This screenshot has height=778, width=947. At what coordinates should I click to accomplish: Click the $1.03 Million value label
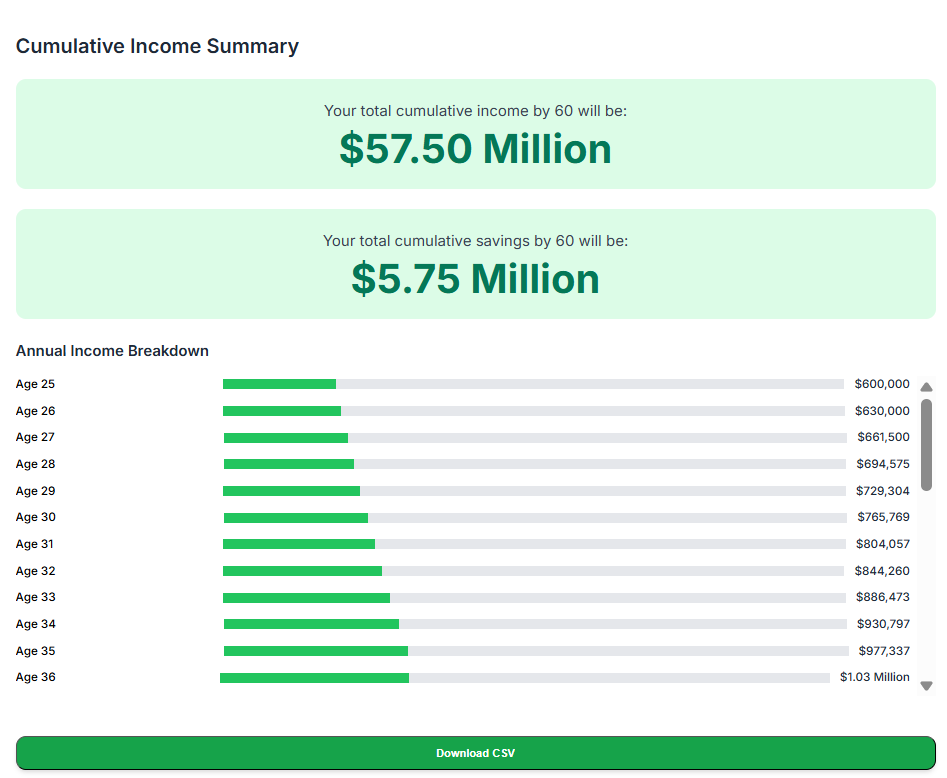tap(875, 677)
